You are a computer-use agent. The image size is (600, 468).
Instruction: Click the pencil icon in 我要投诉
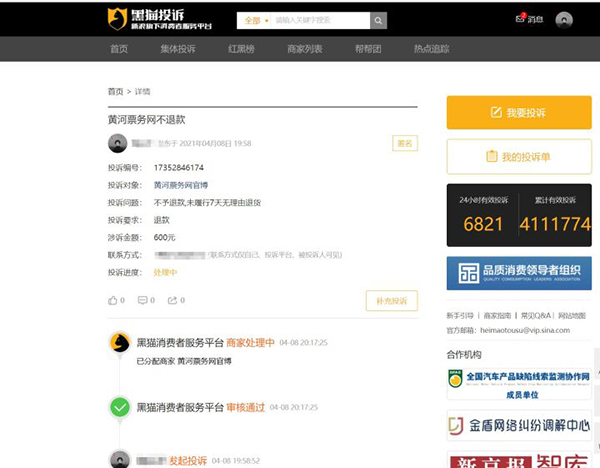[x=496, y=112]
